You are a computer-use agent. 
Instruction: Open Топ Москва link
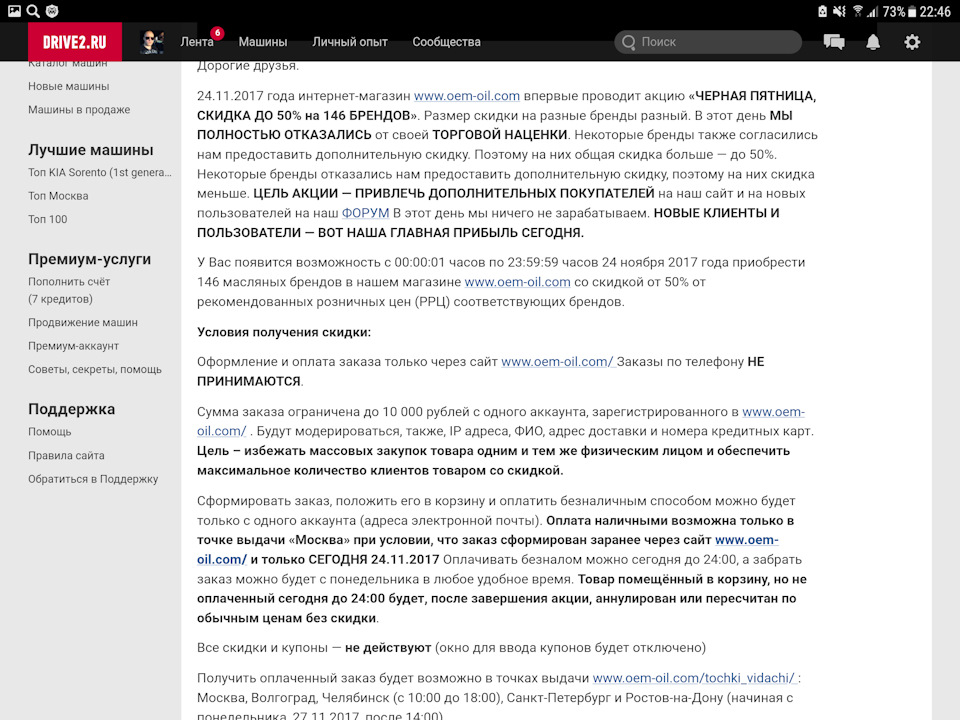58,196
